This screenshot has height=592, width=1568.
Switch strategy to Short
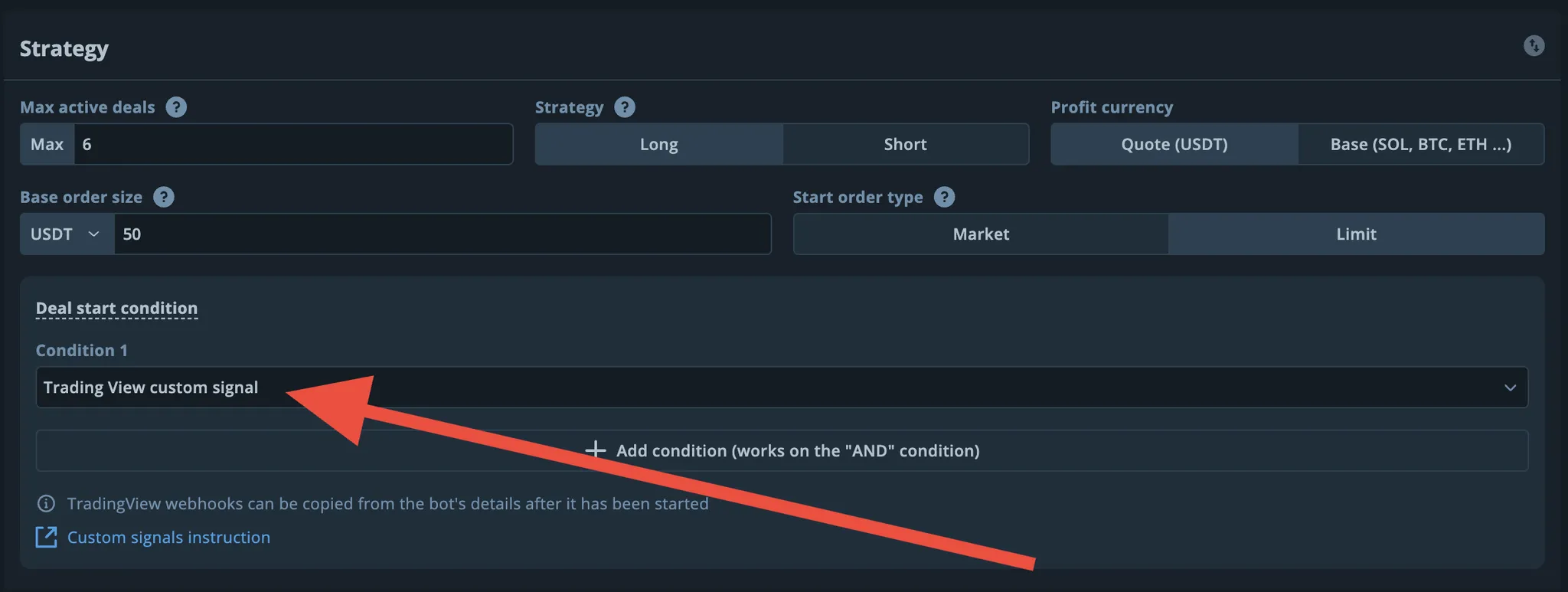pyautogui.click(x=905, y=144)
